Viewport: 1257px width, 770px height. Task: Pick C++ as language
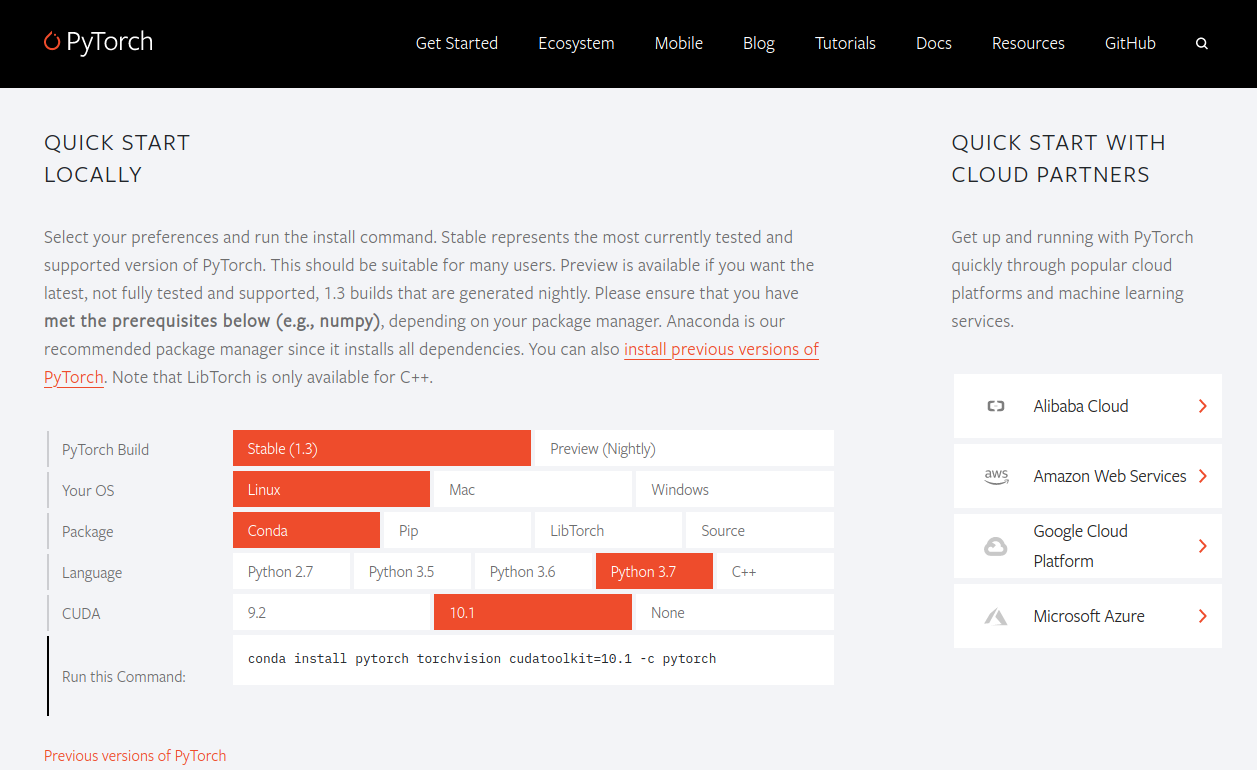[775, 571]
